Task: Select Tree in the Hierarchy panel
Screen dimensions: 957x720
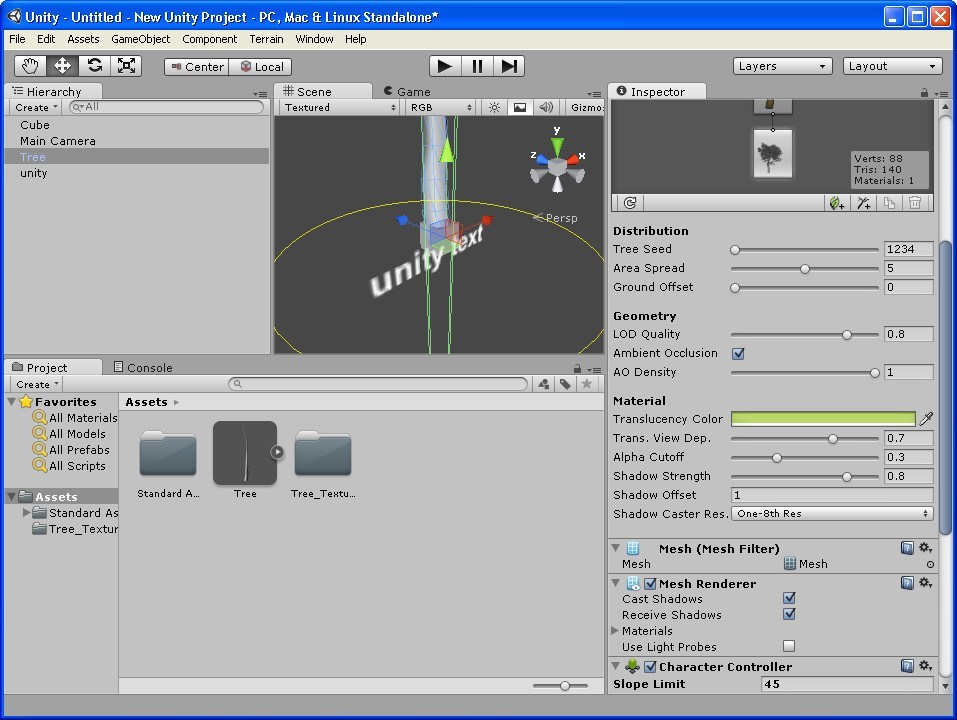Action: [33, 156]
